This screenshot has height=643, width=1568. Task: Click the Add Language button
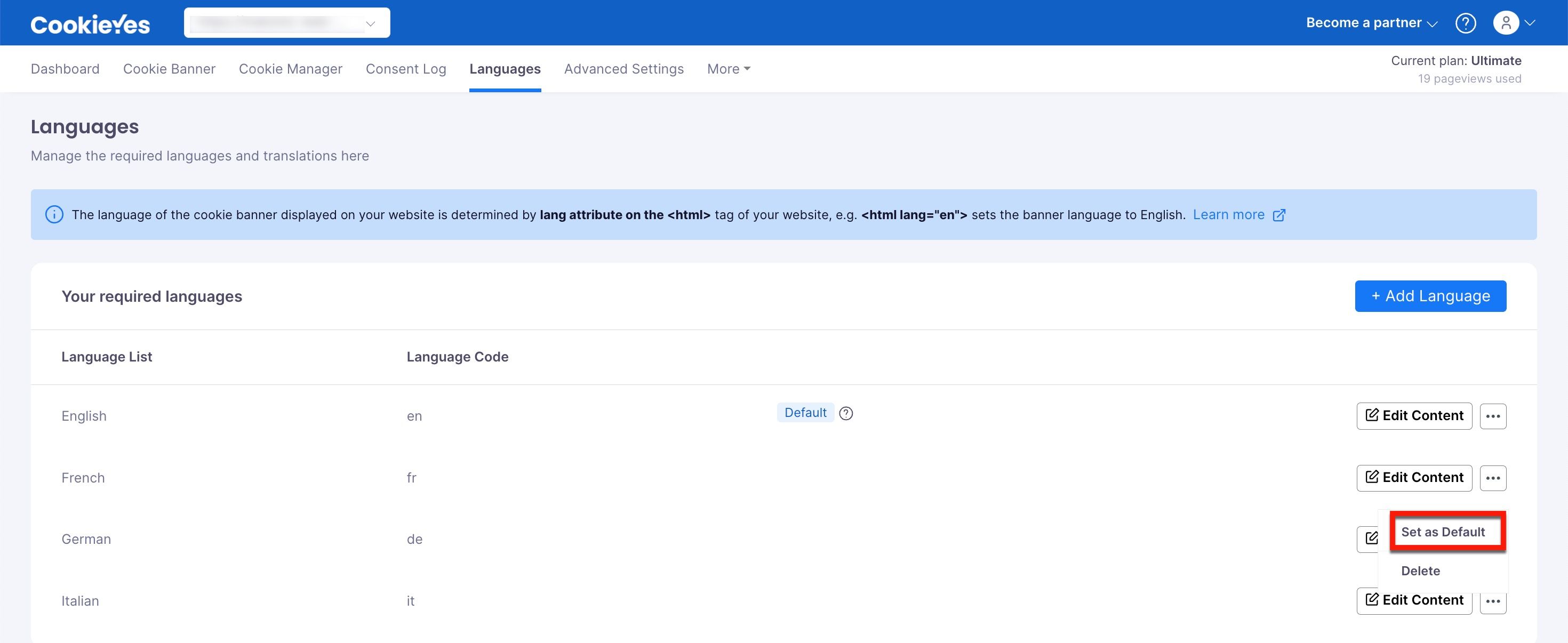(x=1430, y=296)
